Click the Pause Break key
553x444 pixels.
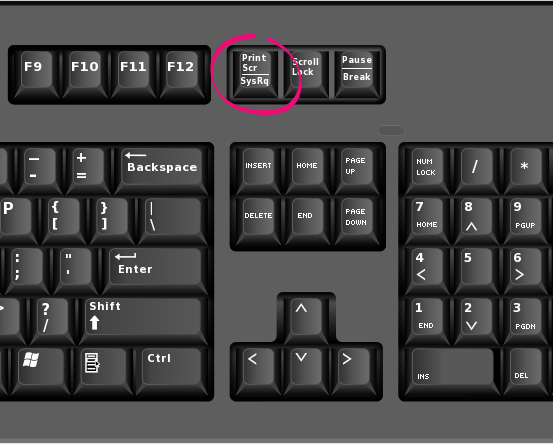(357, 74)
